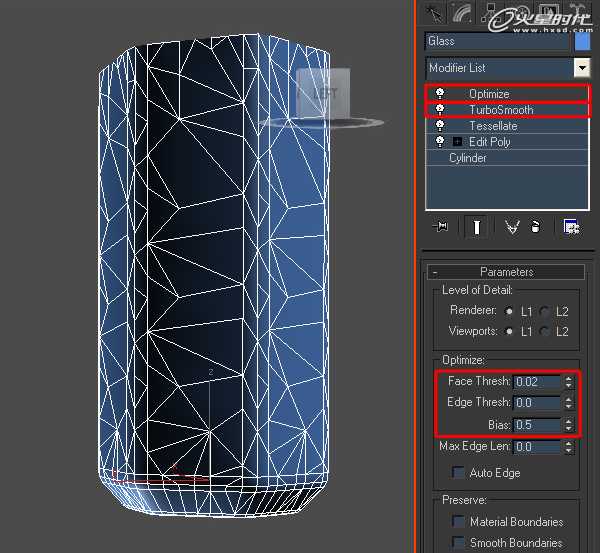600x553 pixels.
Task: Enable Material Boundaries checkbox
Action: [458, 521]
